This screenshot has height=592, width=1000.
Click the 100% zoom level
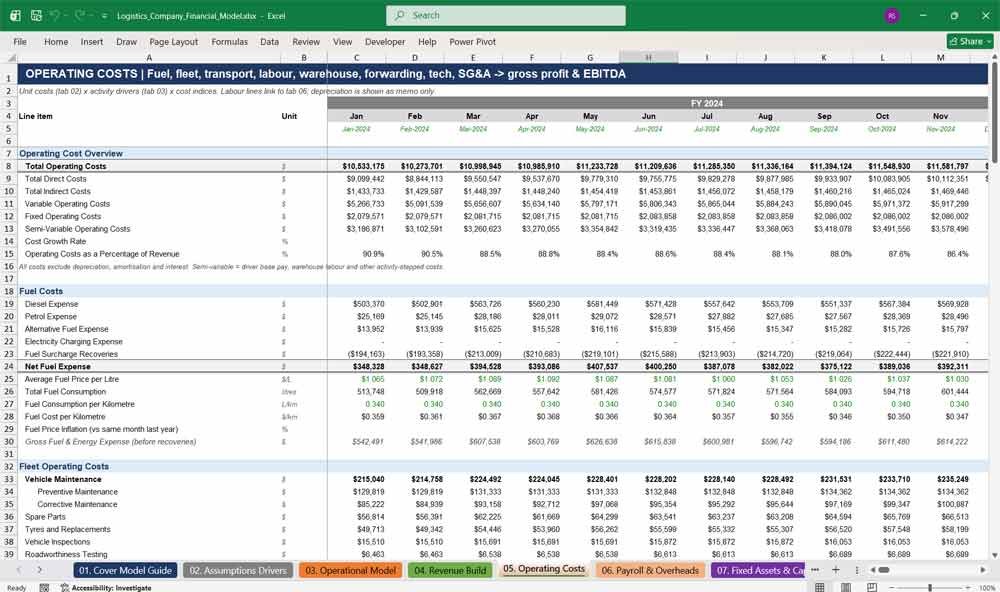(986, 588)
